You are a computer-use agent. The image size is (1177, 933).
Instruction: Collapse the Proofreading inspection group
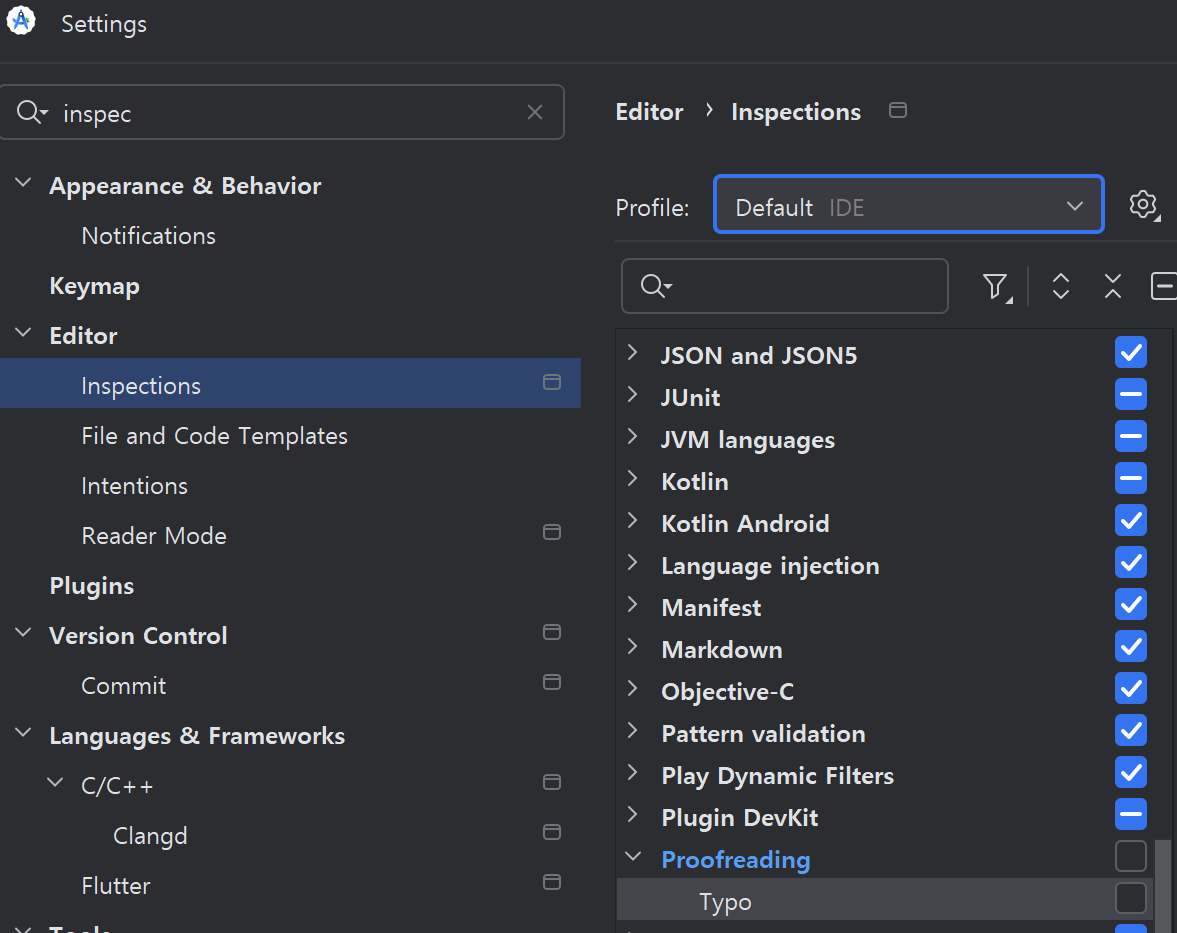632,858
